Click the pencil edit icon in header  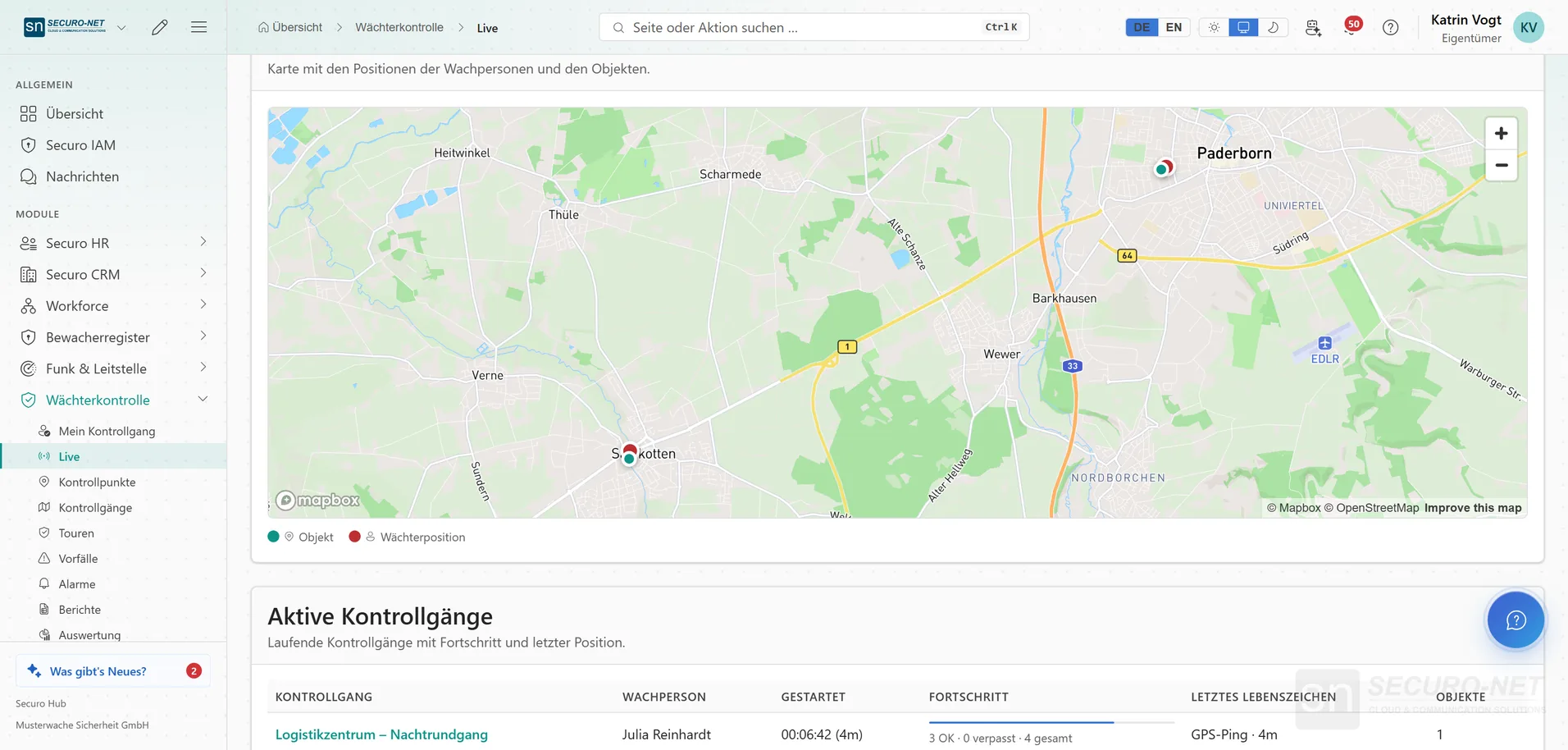[160, 27]
